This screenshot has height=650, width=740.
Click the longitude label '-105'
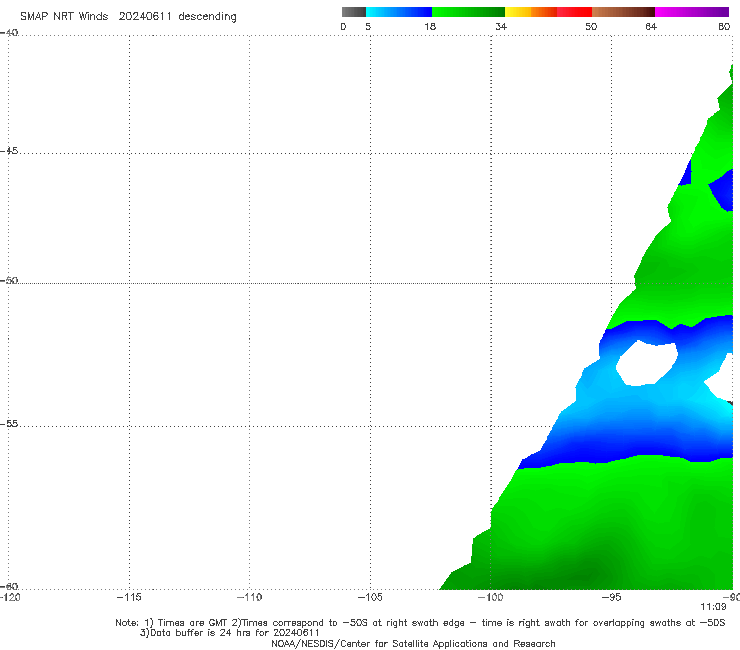click(x=370, y=597)
